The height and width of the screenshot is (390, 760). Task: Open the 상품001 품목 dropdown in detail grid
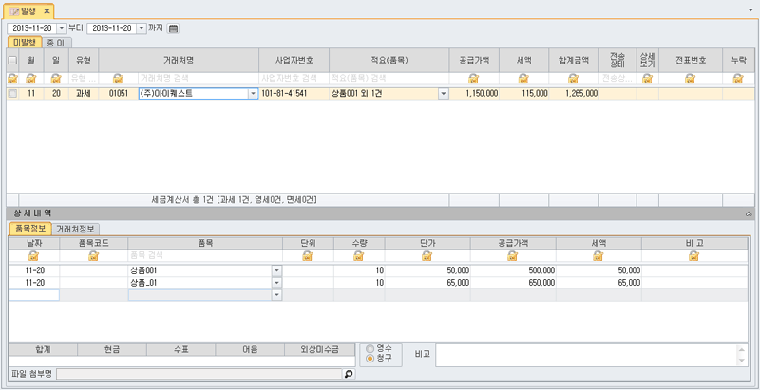(277, 270)
